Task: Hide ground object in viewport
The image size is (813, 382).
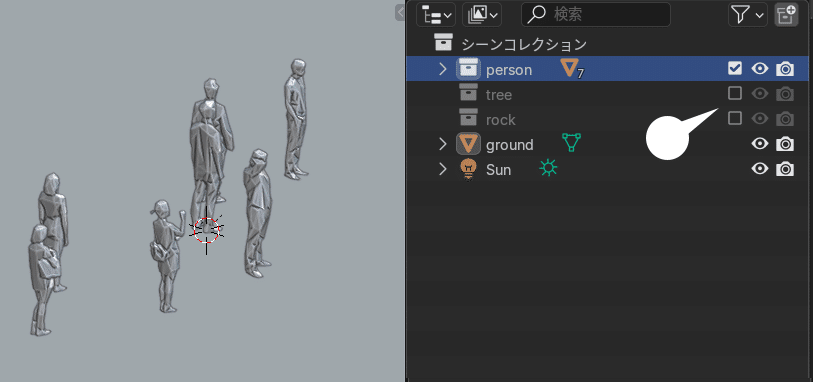Action: [760, 143]
